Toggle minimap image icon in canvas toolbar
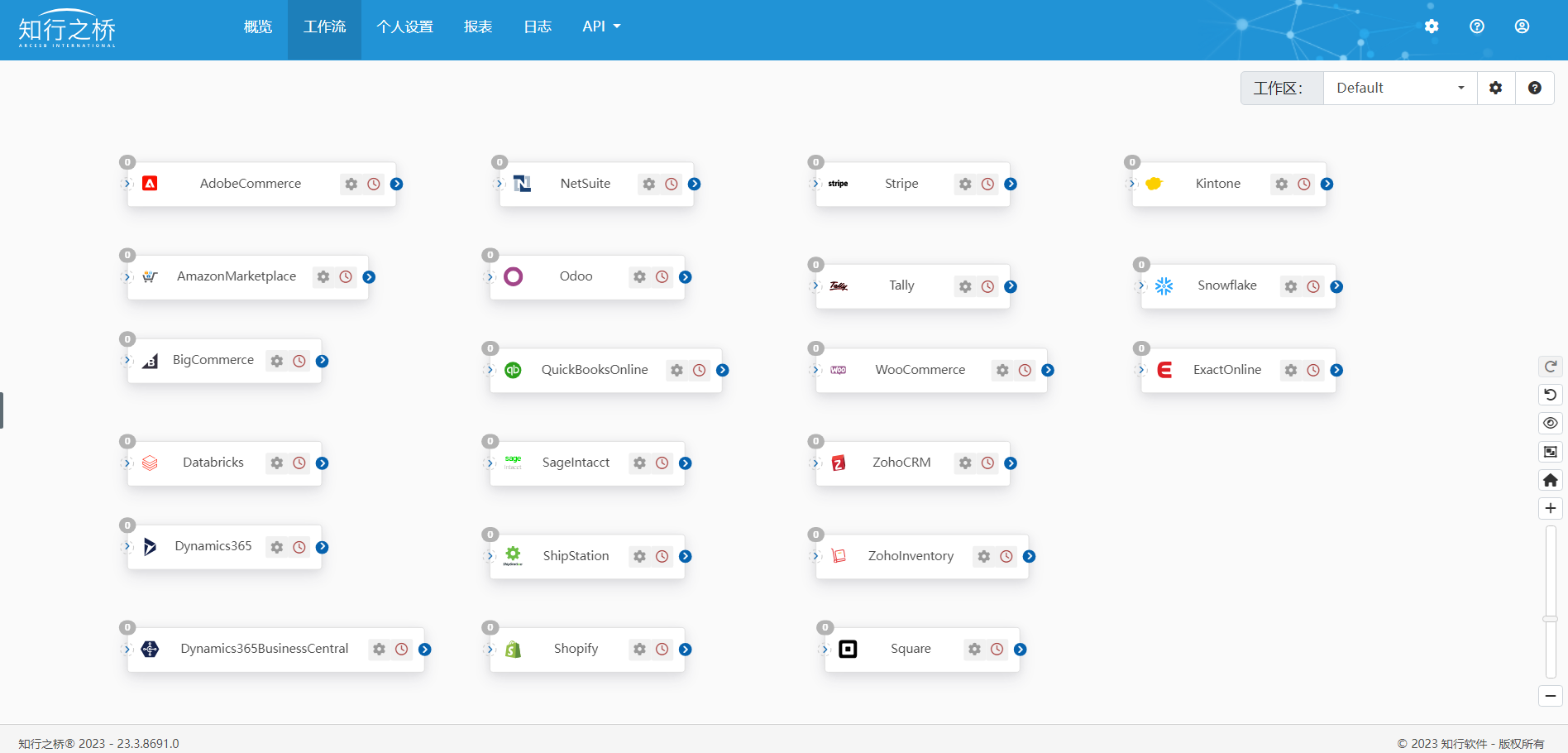 click(1551, 452)
